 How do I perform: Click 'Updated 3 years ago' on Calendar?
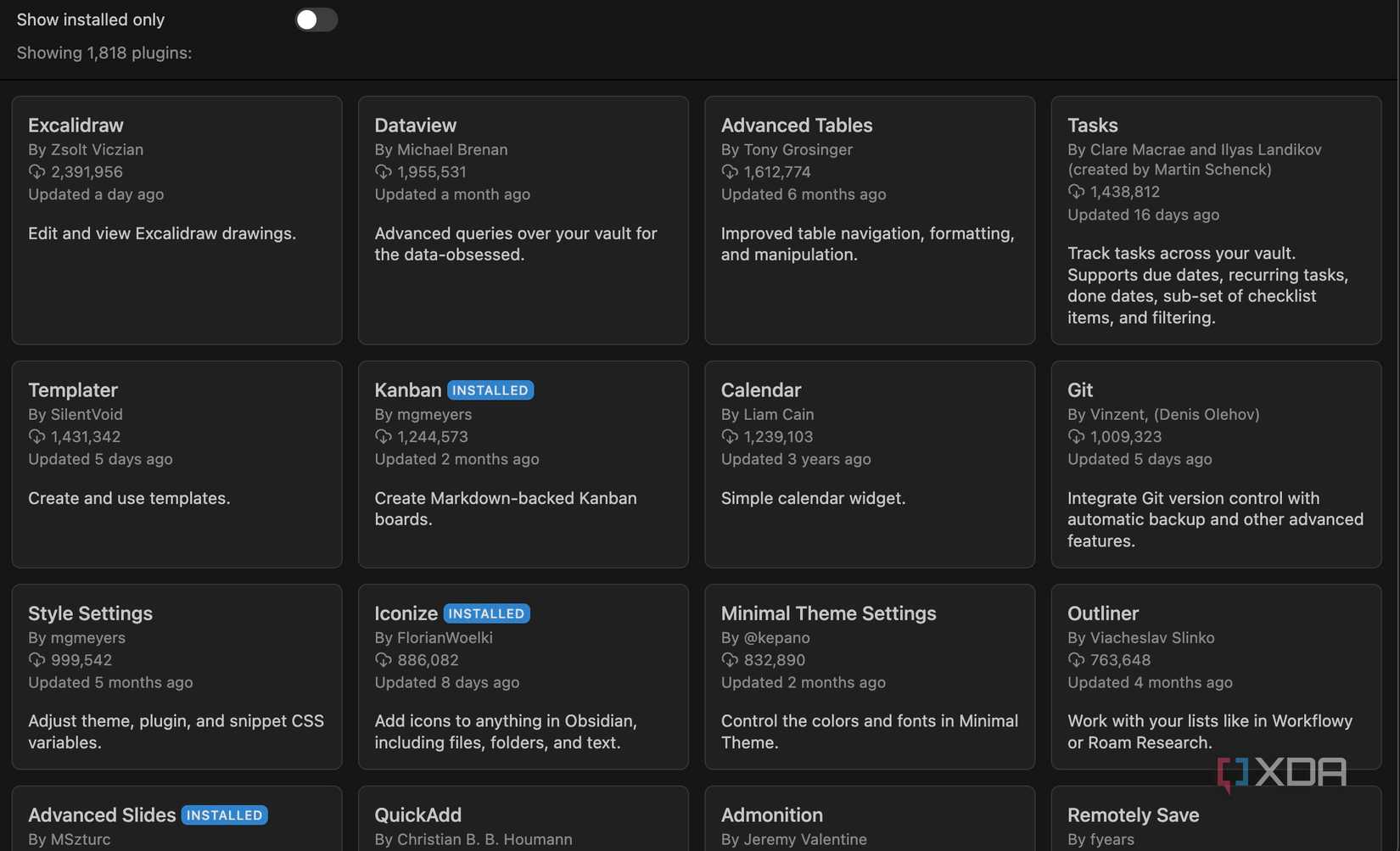click(x=796, y=459)
